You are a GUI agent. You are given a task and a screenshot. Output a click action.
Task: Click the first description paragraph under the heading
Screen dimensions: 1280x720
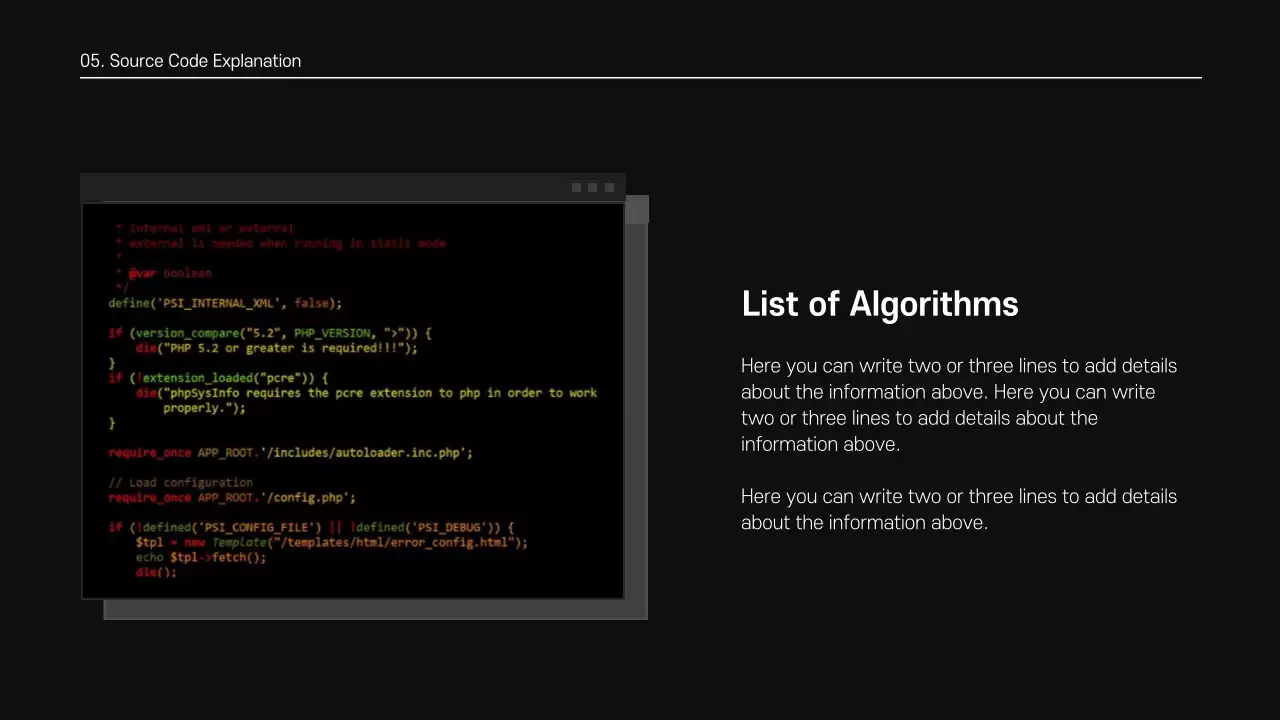point(958,405)
